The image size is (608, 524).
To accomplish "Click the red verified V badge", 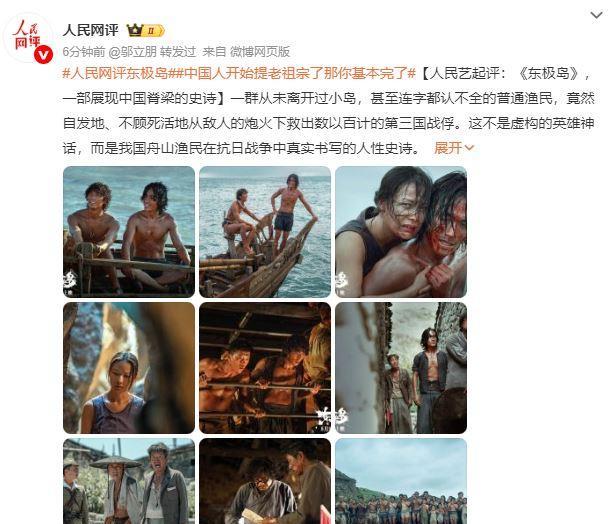I will [43, 54].
